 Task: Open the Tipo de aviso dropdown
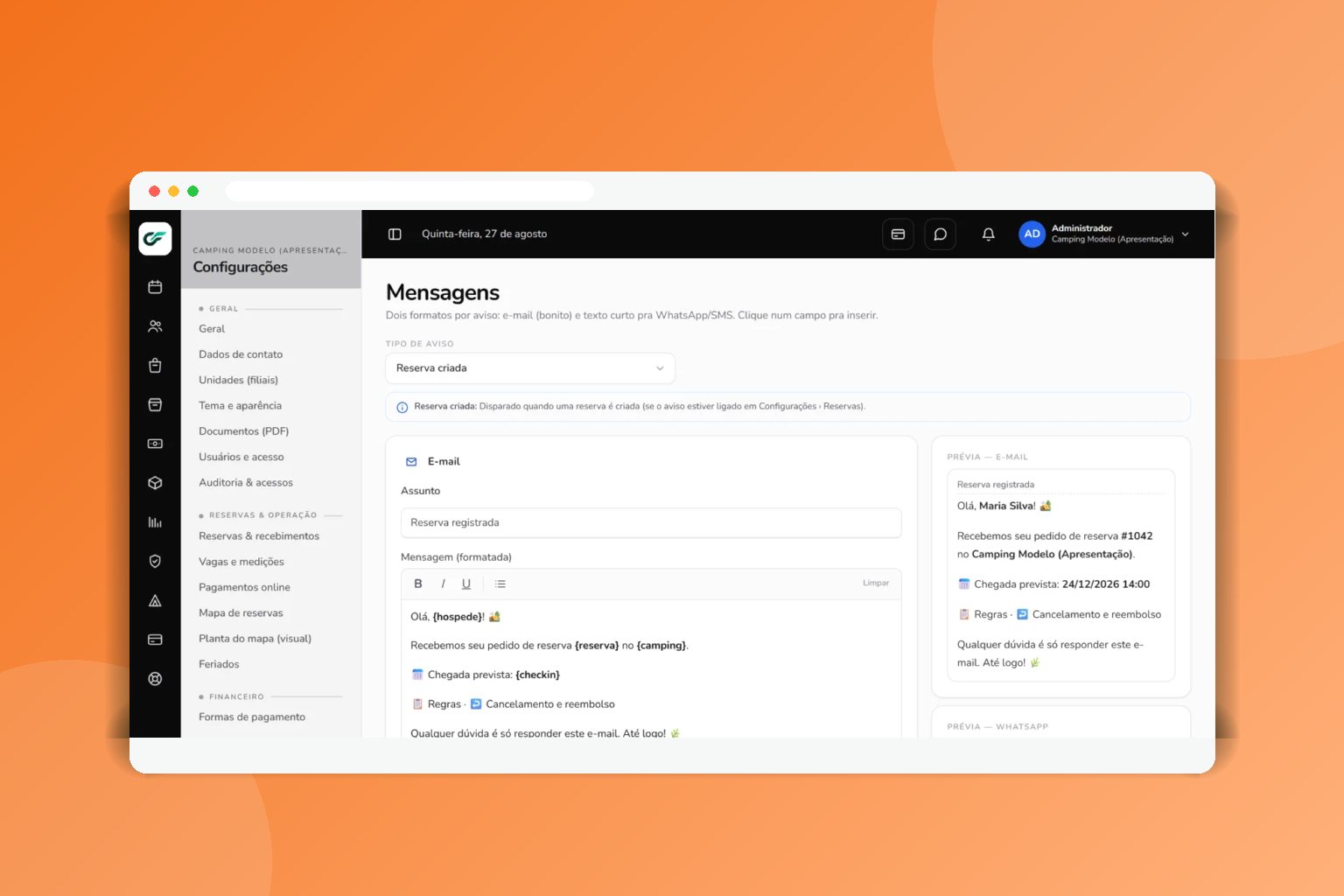[x=530, y=368]
